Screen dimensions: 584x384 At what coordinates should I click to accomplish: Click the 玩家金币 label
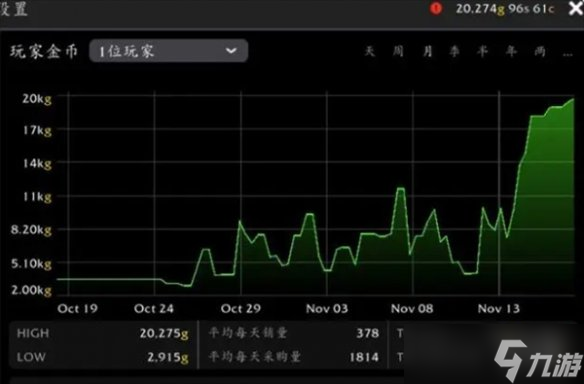(44, 51)
